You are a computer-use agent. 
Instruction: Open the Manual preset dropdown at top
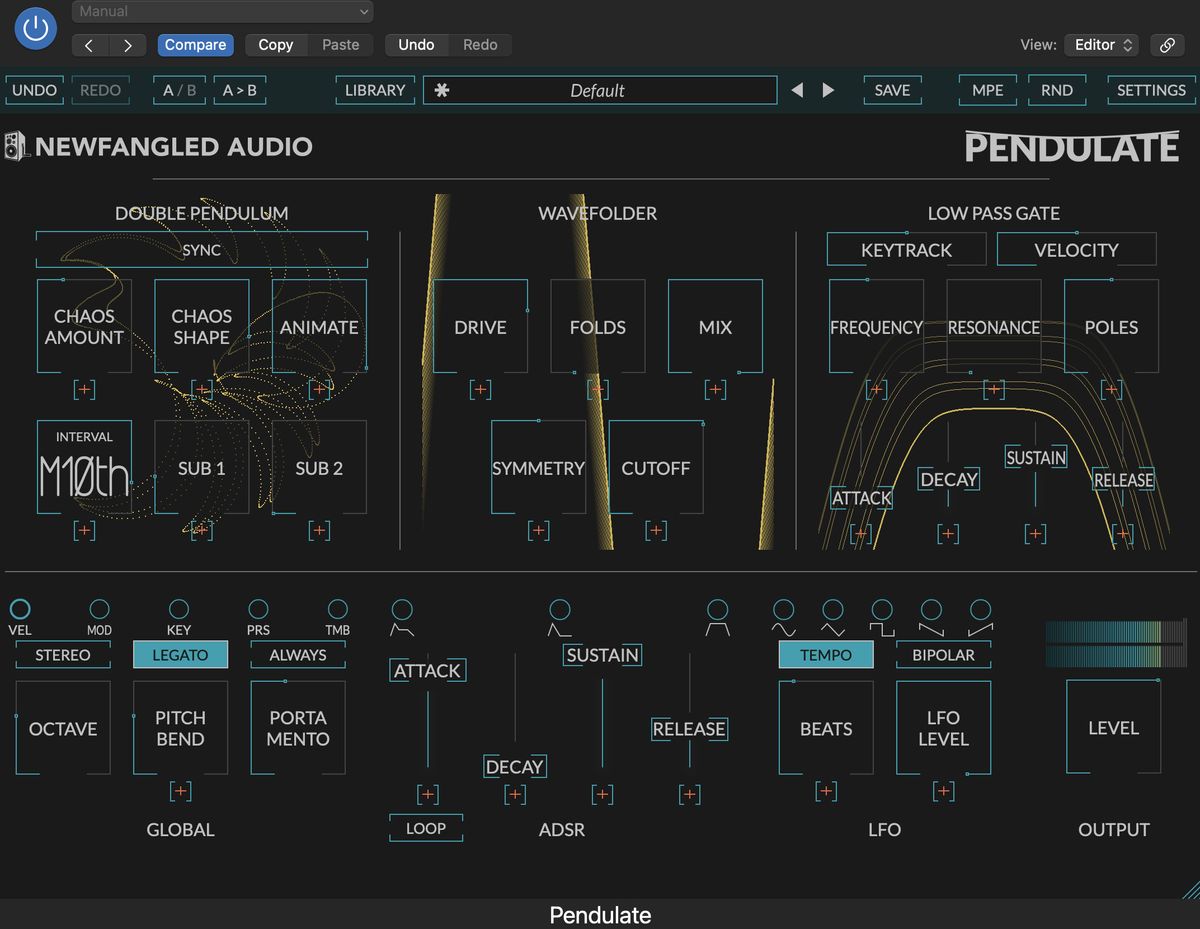point(222,12)
